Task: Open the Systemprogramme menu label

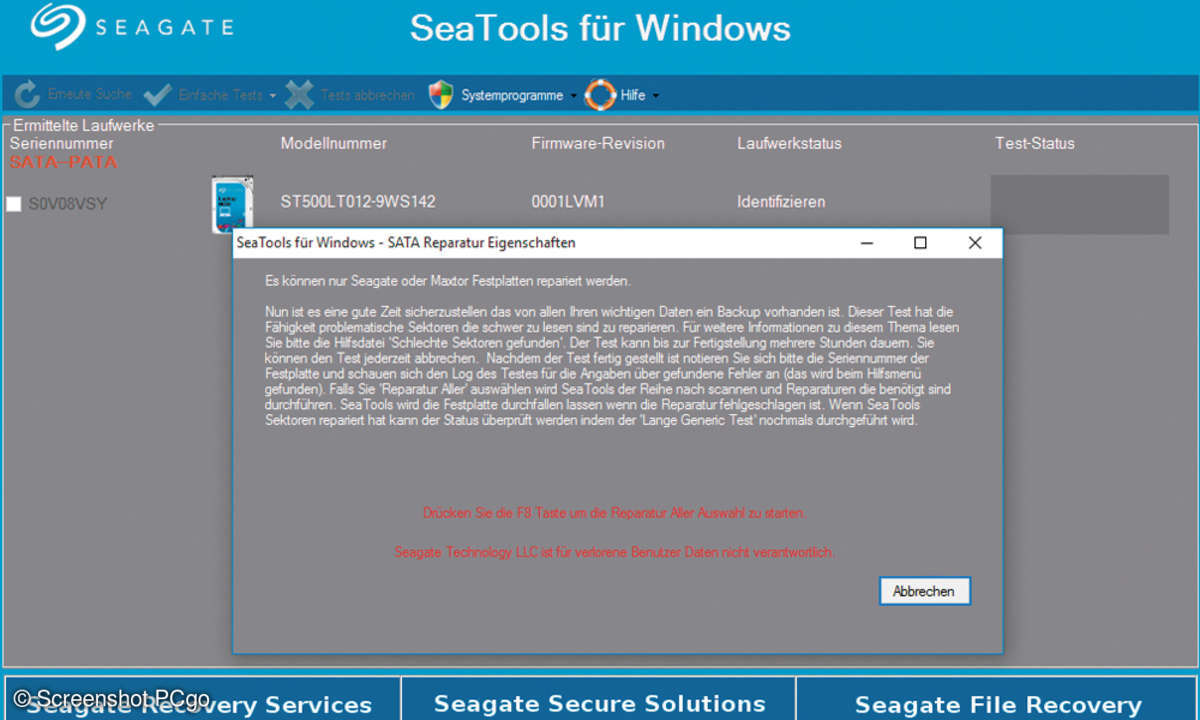Action: pos(512,95)
